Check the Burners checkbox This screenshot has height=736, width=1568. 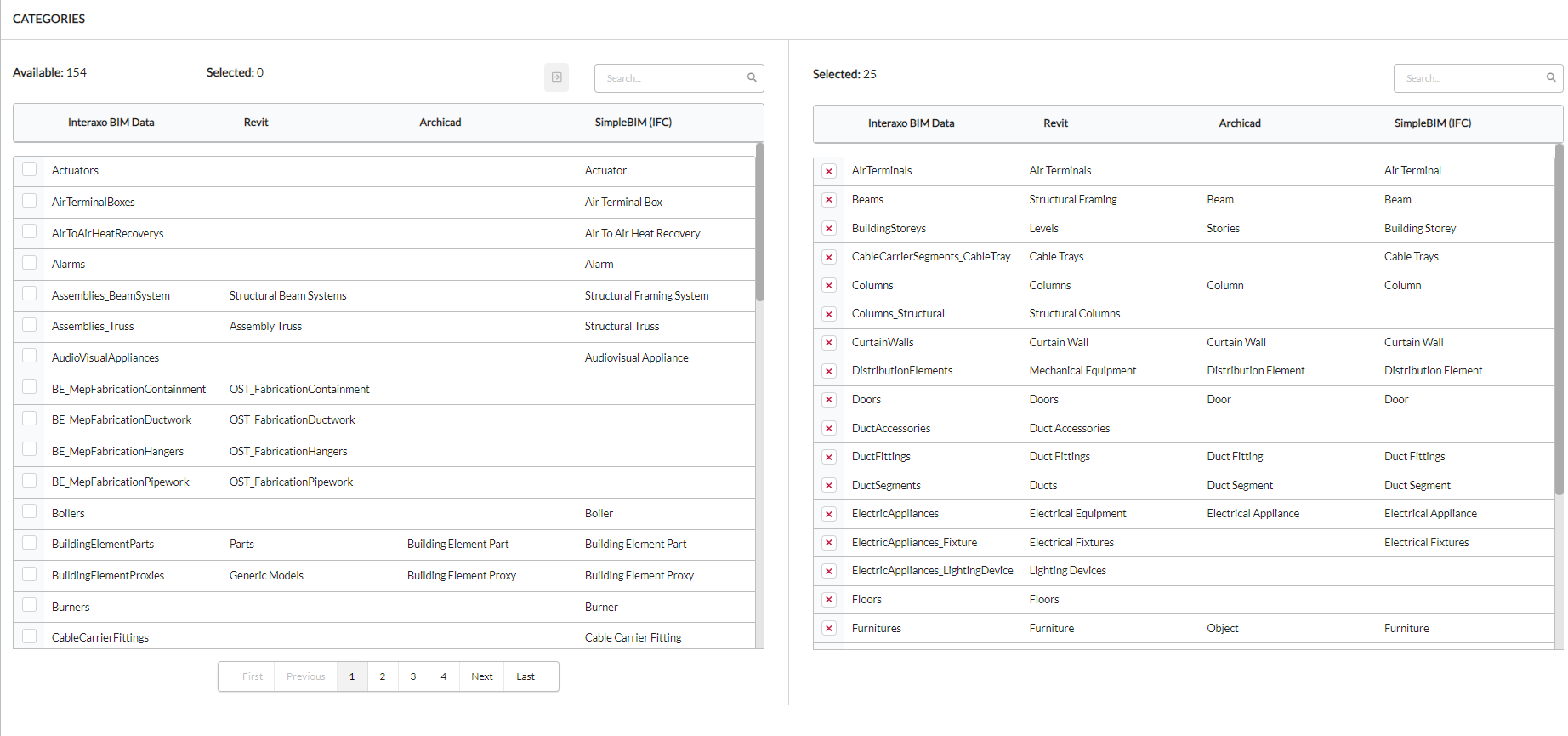pos(30,605)
